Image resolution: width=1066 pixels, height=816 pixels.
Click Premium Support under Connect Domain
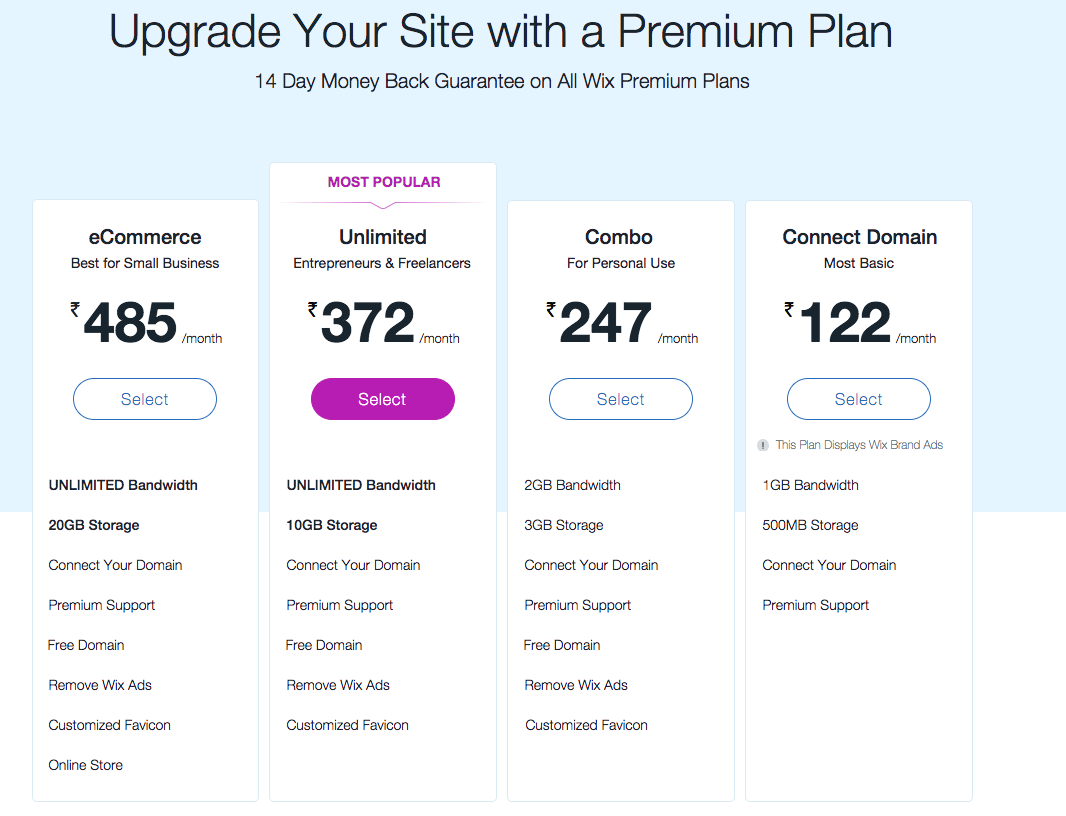[x=816, y=605]
